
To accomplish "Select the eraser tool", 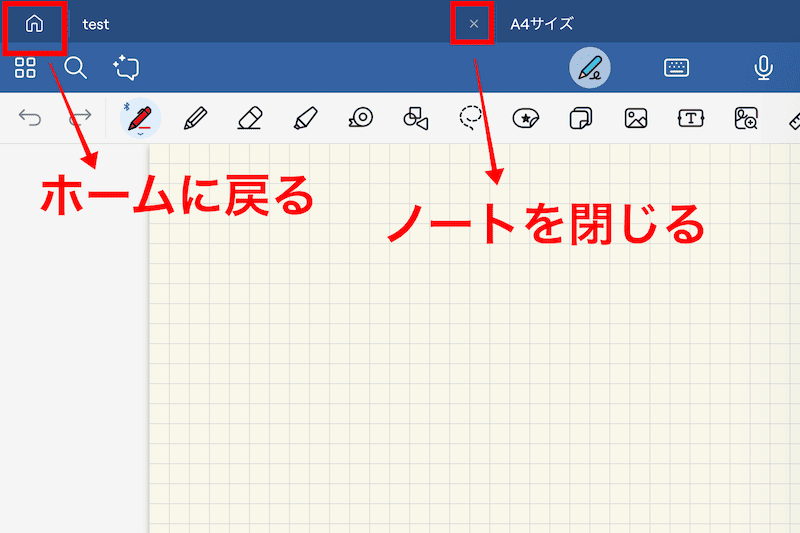I will pyautogui.click(x=250, y=118).
